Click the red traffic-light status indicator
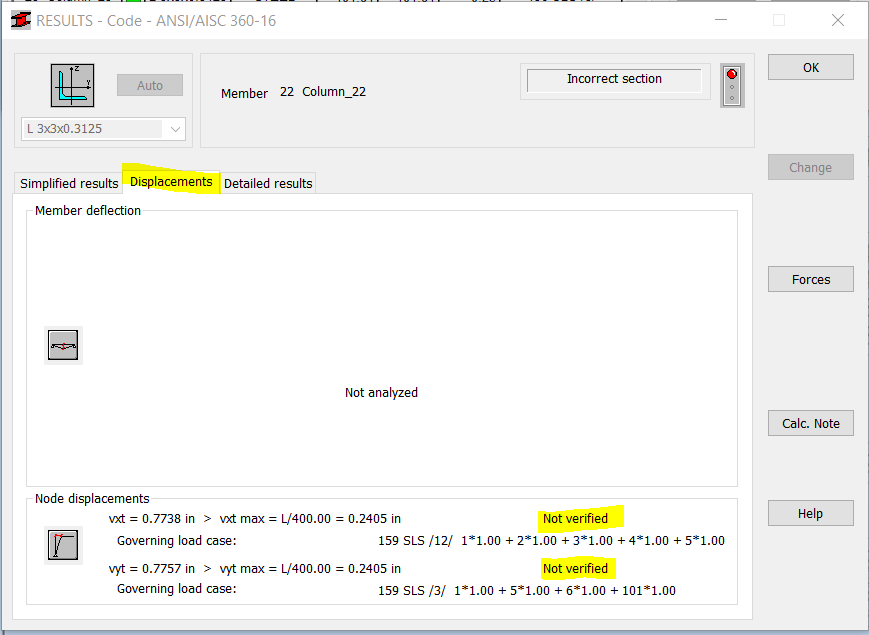This screenshot has height=635, width=869. (x=731, y=85)
